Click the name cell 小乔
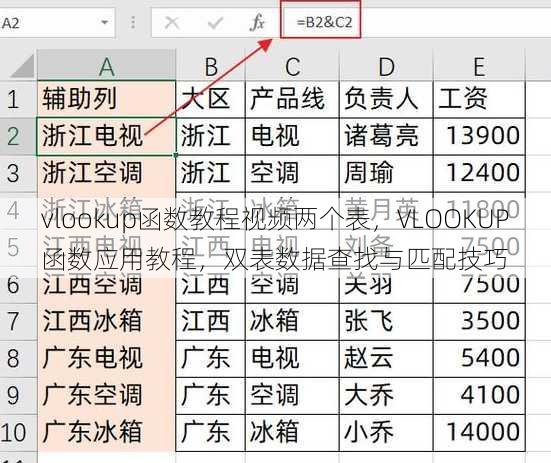This screenshot has width=551, height=463. click(386, 432)
